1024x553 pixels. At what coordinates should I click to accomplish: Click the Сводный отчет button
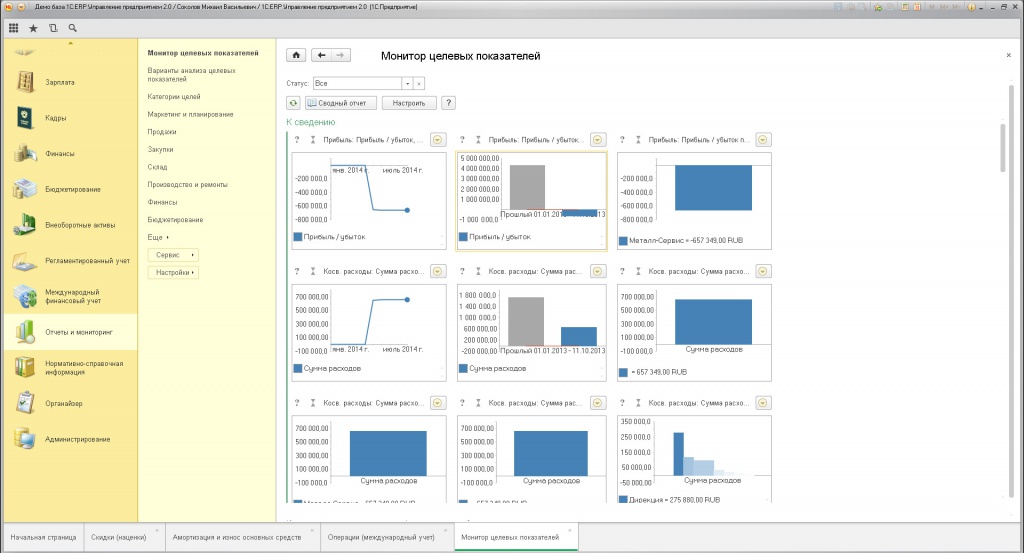pyautogui.click(x=341, y=103)
